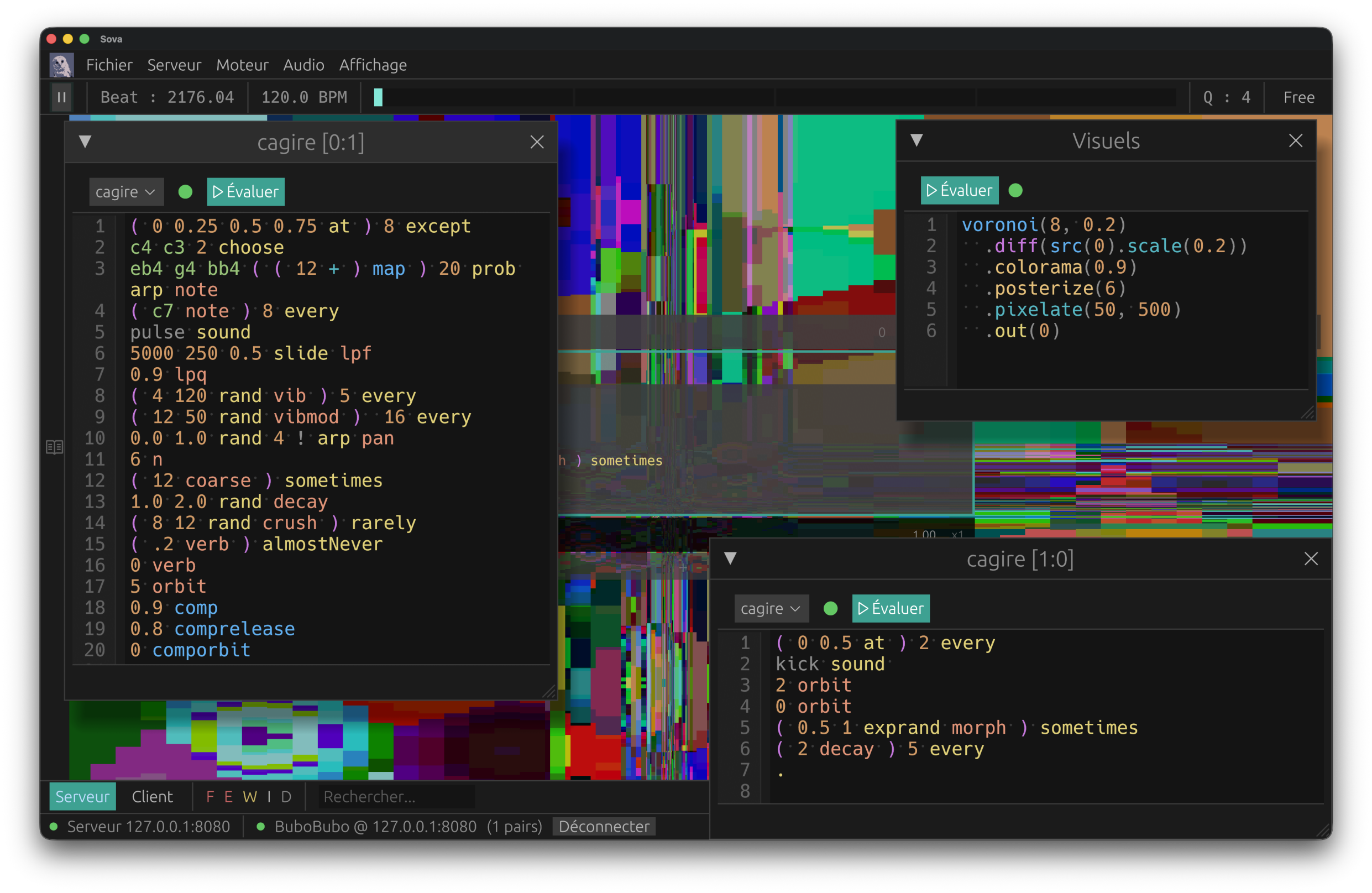Click the Rechercher search field

[x=396, y=796]
